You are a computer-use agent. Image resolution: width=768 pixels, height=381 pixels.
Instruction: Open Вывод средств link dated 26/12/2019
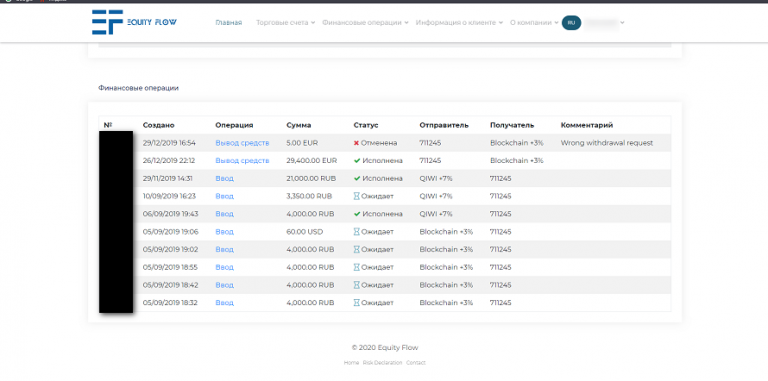coord(242,161)
